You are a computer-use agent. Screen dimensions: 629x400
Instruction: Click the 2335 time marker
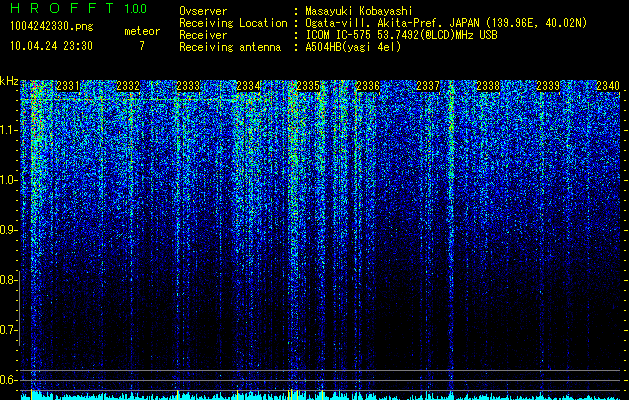click(x=308, y=86)
